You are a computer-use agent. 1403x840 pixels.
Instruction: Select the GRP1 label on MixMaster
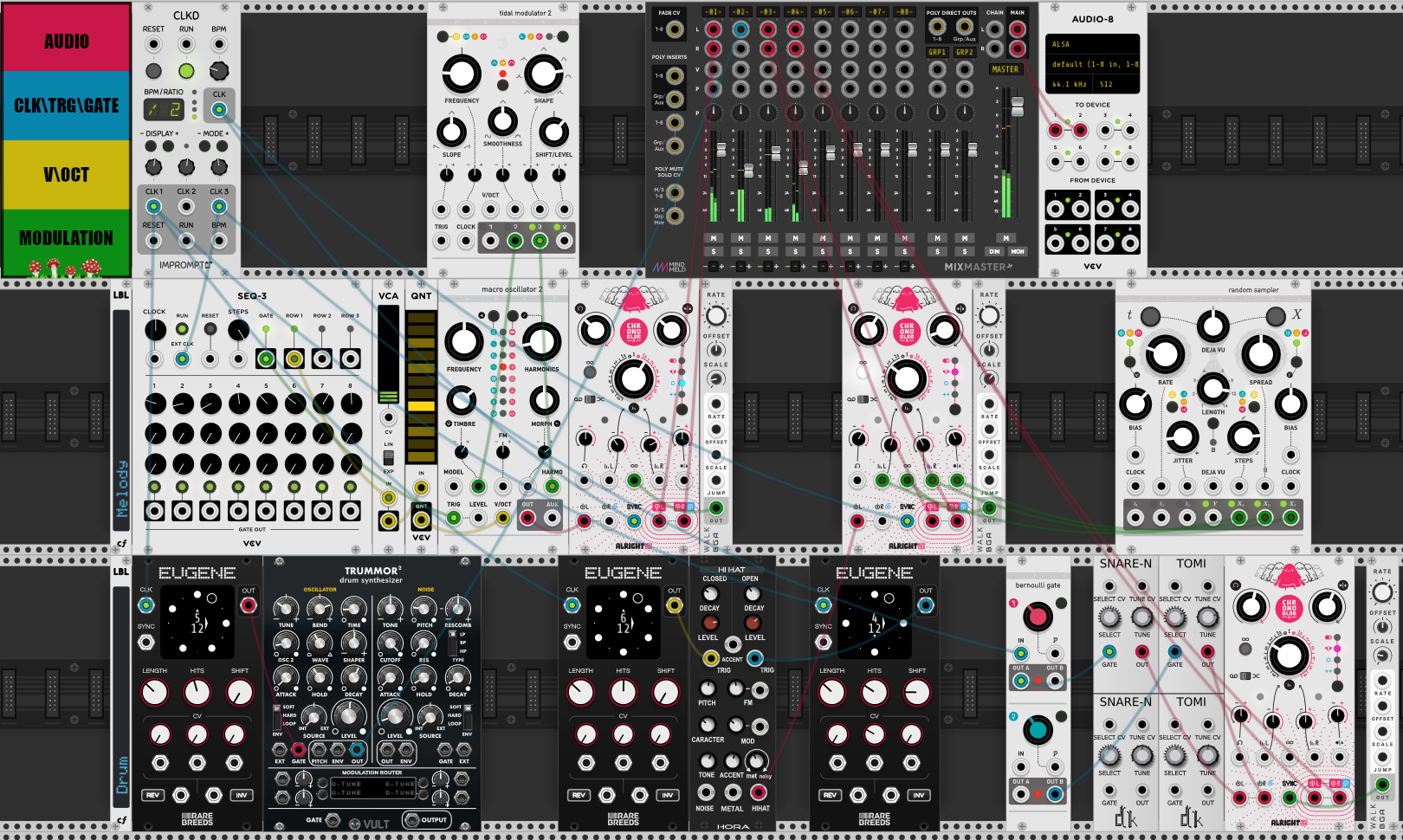(x=937, y=52)
